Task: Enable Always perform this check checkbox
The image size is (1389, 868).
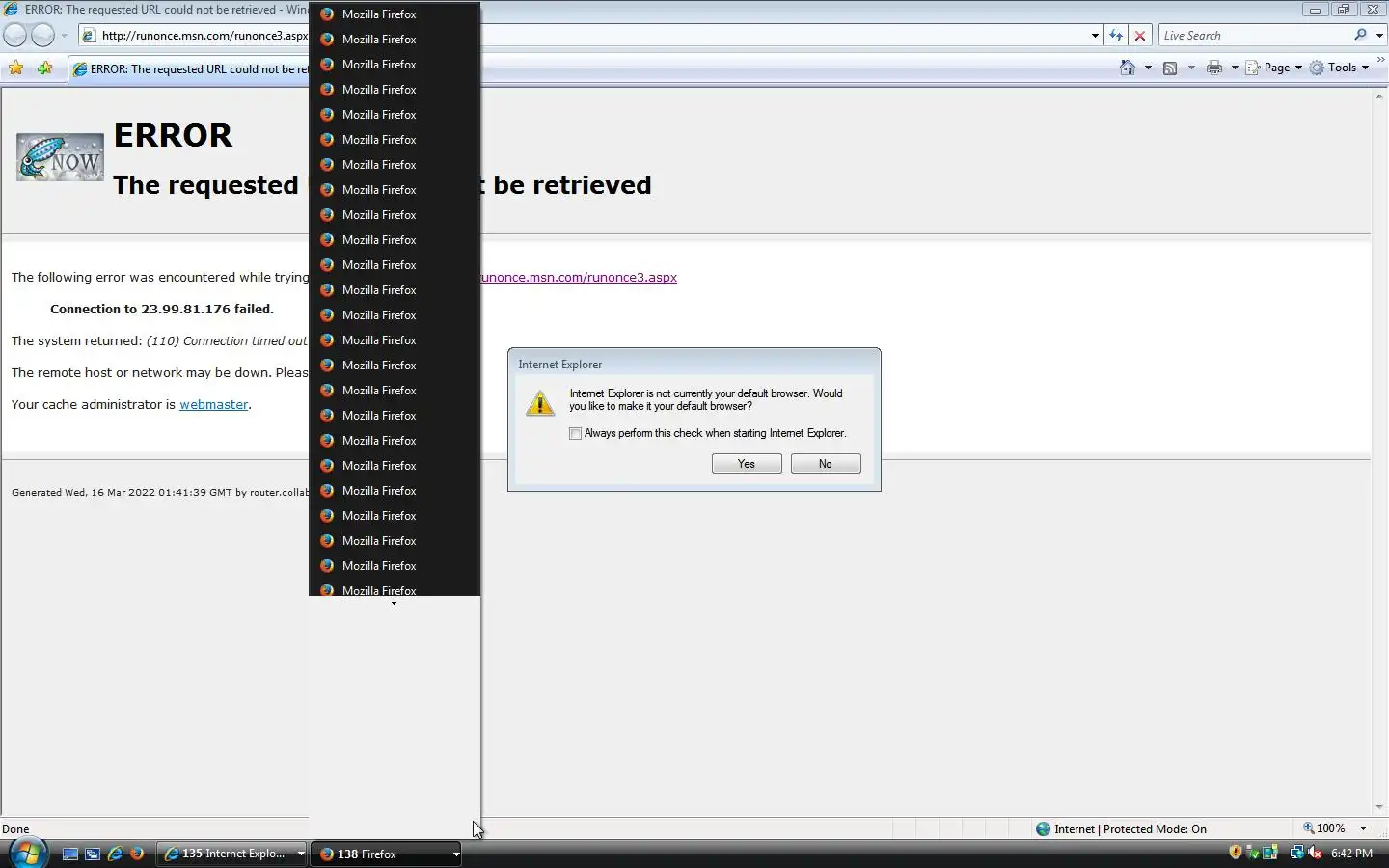Action: 576,434
